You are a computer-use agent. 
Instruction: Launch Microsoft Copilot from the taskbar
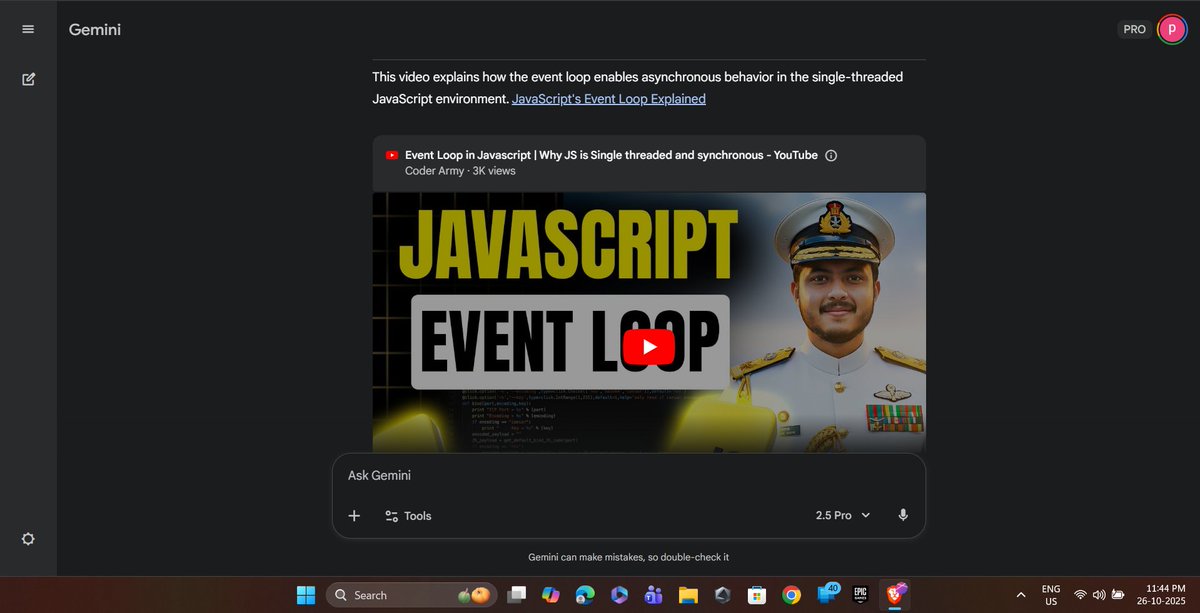[551, 595]
